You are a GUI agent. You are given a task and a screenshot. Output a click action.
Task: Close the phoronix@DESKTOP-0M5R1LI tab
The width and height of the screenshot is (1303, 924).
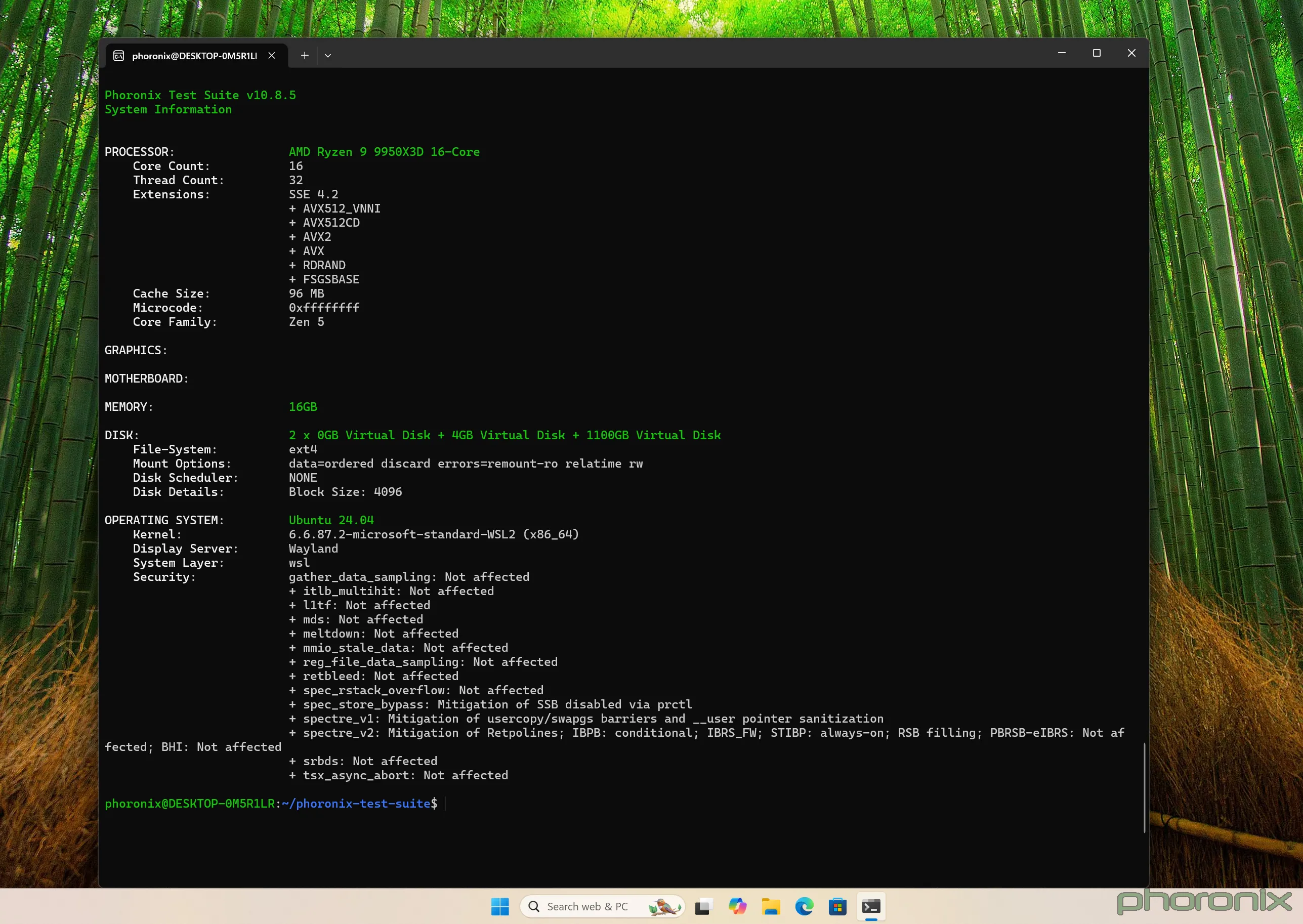point(271,55)
